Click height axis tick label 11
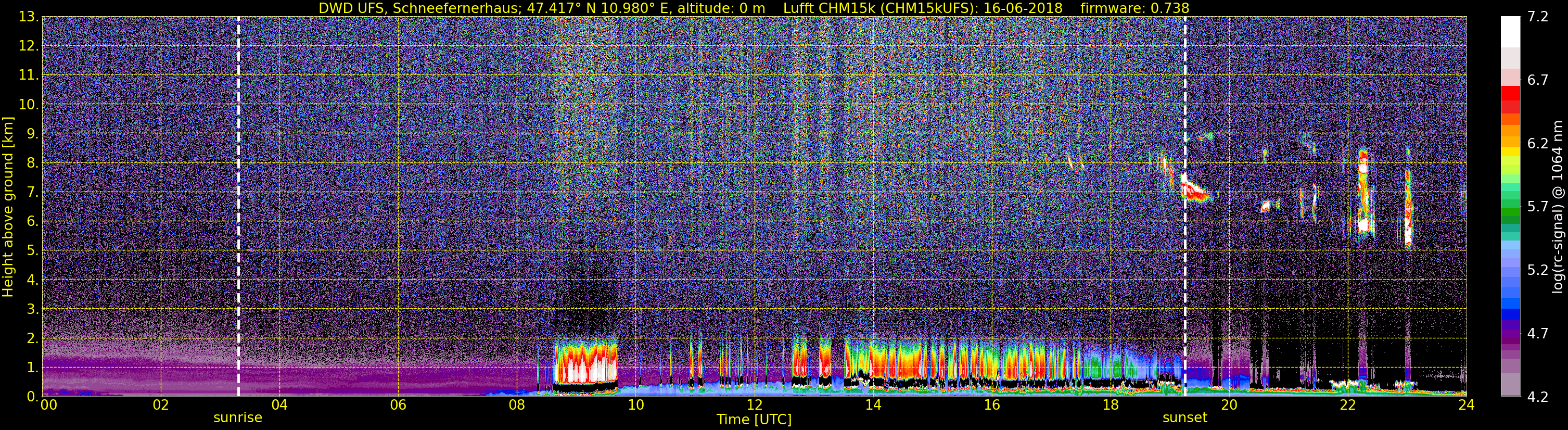Screen dimensions: 1568x430 coord(30,75)
